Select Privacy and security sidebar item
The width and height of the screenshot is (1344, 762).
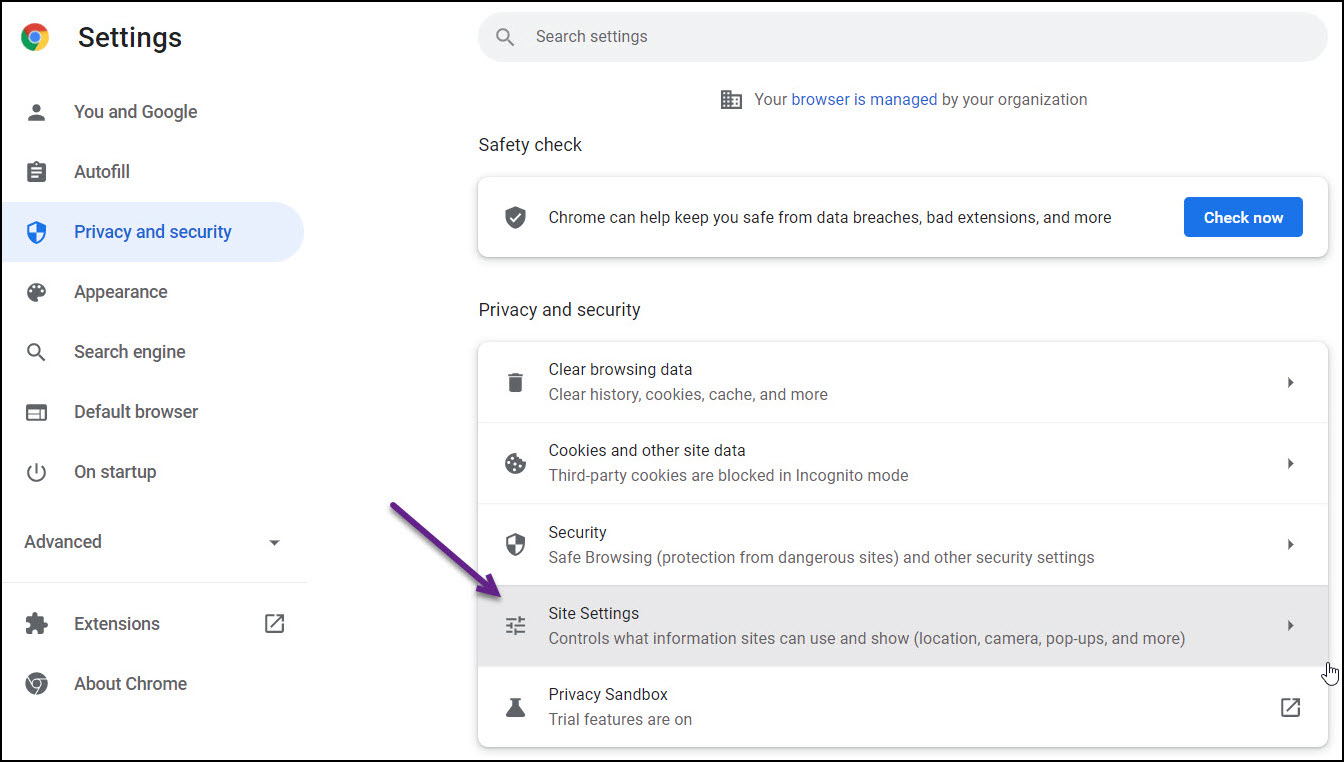[x=153, y=232]
